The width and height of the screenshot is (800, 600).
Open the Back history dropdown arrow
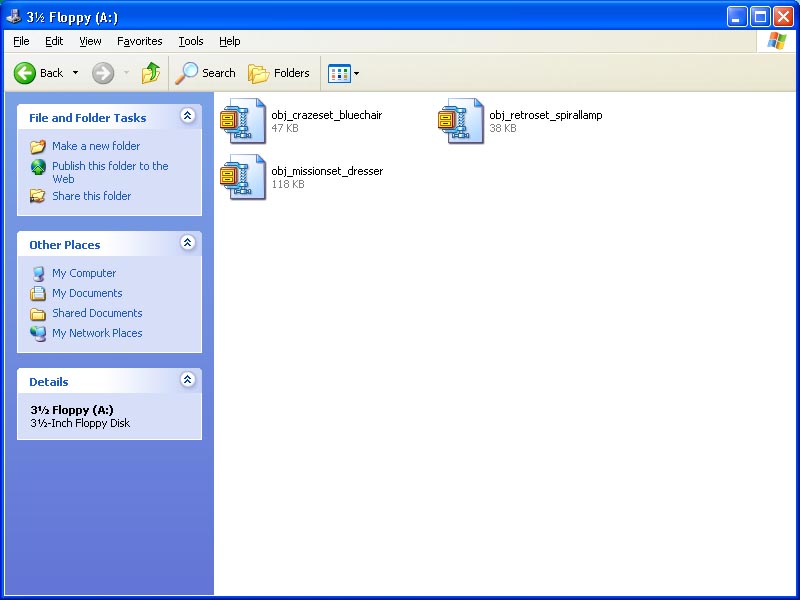click(76, 73)
